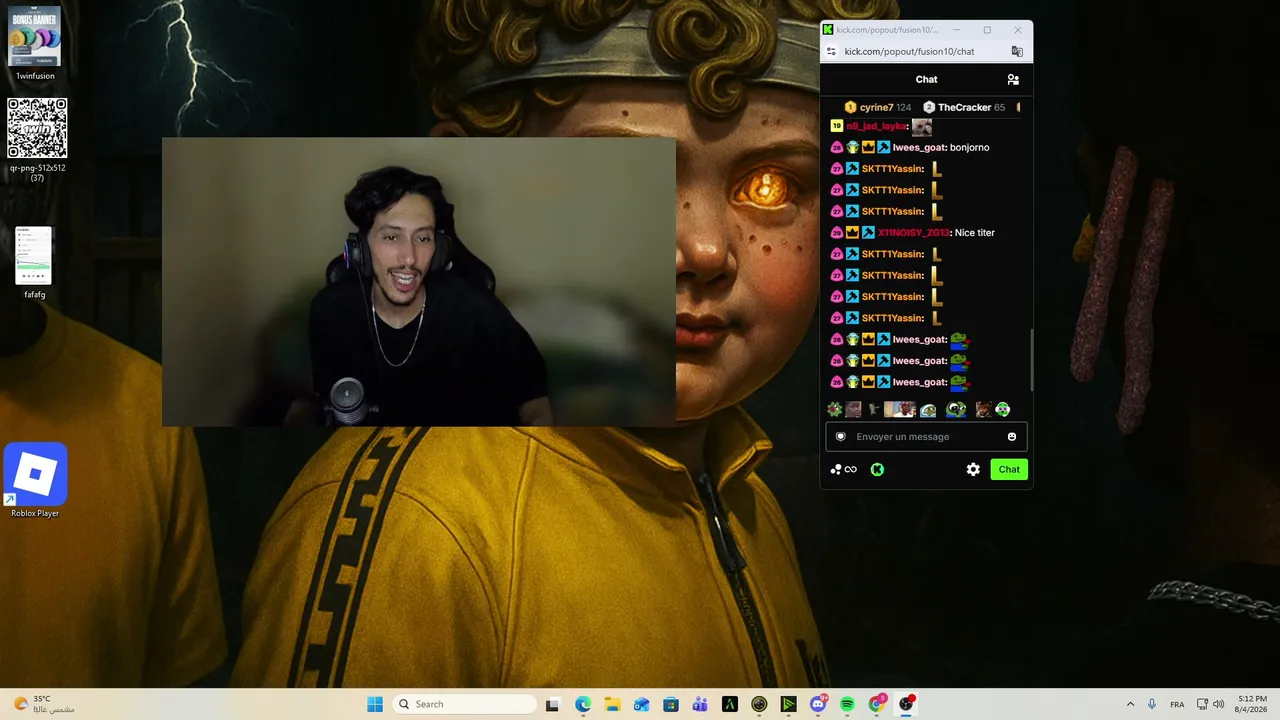Open Google Chrome from the taskbar

coord(877,704)
